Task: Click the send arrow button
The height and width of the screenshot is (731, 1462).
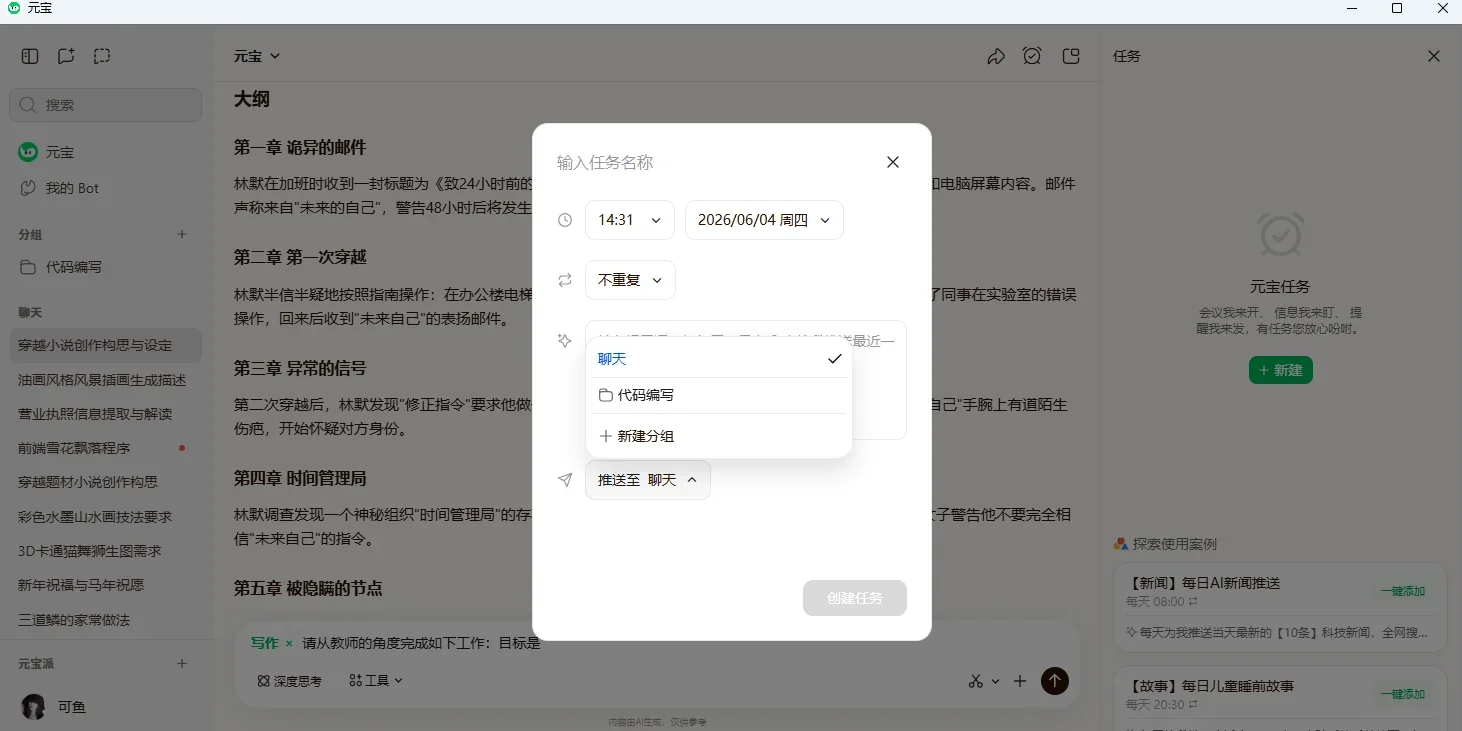Action: click(1054, 681)
